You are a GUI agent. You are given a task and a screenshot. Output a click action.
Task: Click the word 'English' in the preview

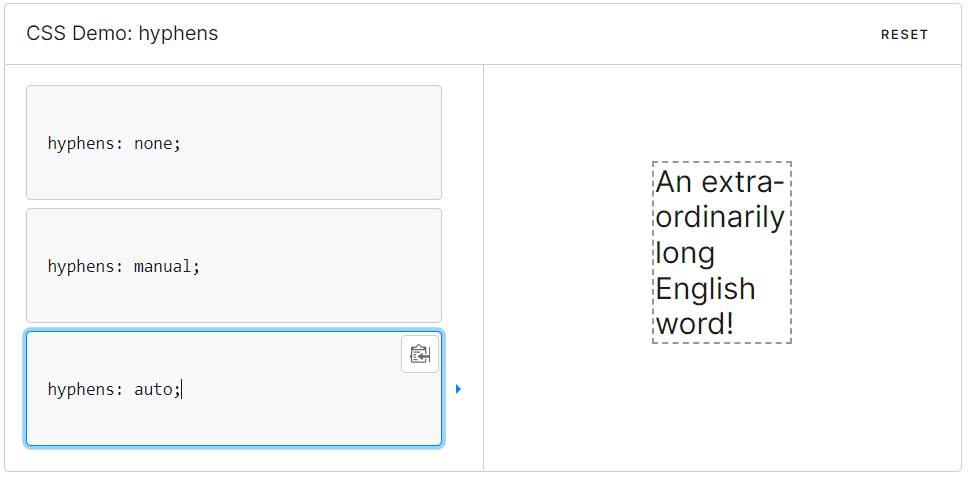[x=705, y=289]
